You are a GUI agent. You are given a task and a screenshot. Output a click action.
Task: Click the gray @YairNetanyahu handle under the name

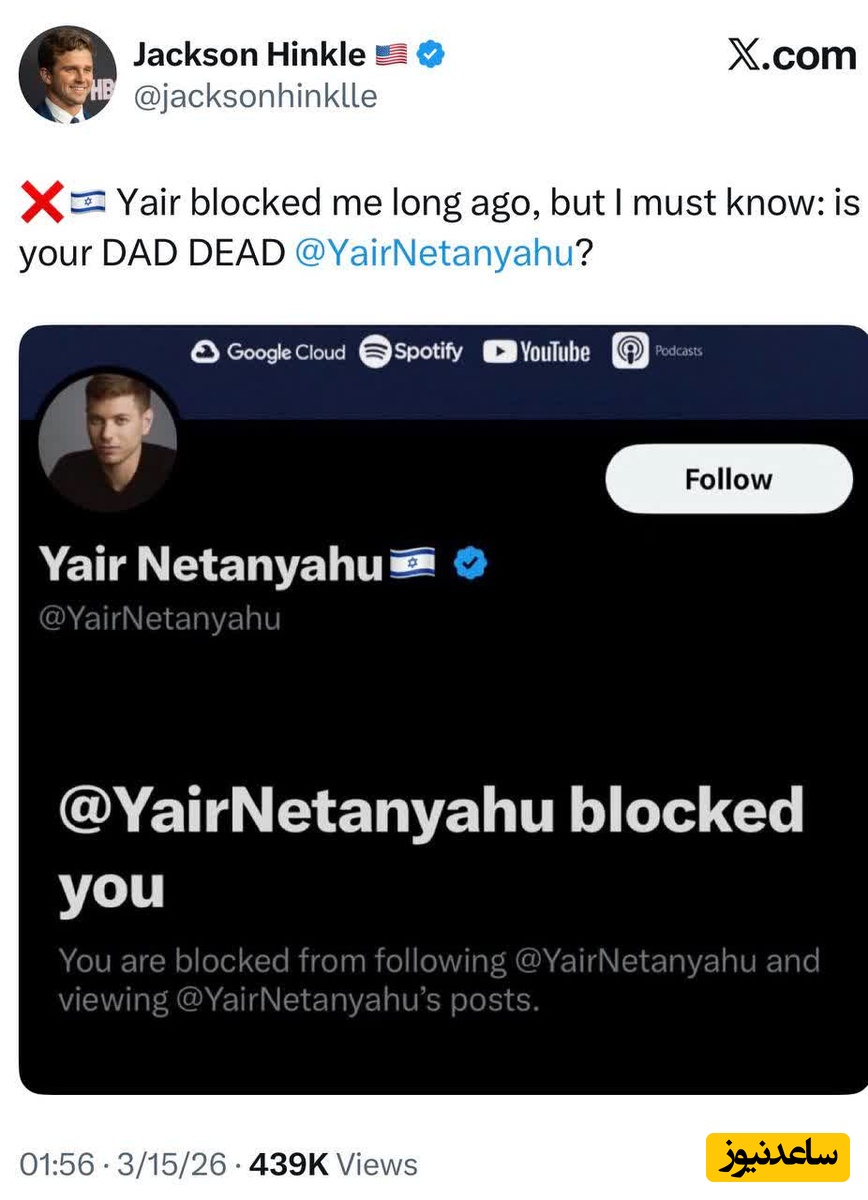159,619
